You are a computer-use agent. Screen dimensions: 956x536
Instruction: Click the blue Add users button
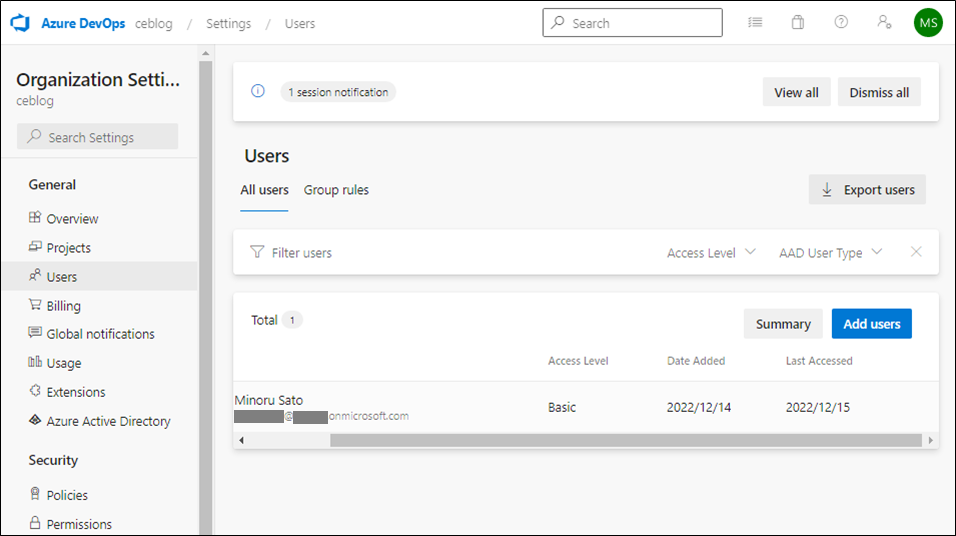click(x=872, y=324)
